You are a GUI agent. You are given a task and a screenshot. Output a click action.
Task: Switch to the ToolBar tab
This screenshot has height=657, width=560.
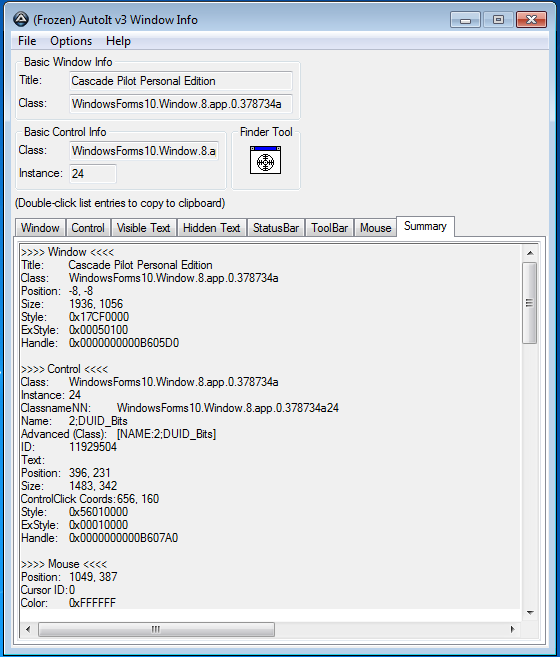[x=329, y=228]
